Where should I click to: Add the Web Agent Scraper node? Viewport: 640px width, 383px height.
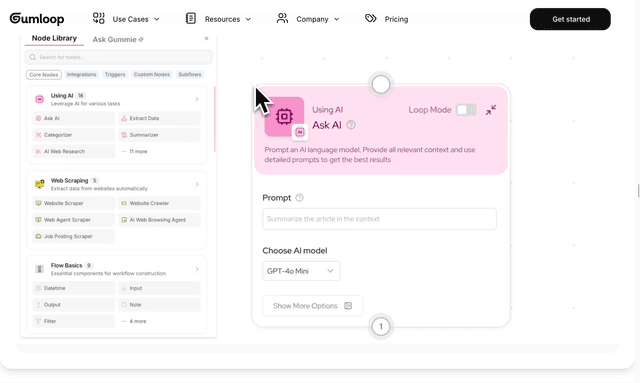73,220
